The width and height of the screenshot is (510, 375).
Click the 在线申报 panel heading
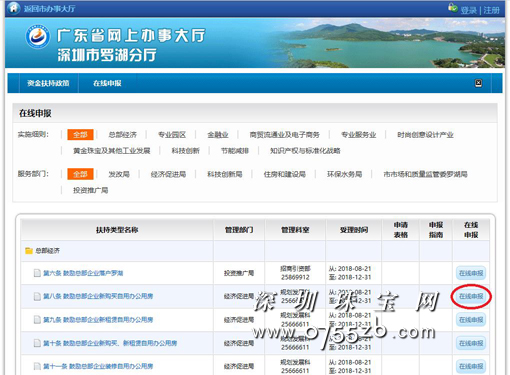coord(35,113)
